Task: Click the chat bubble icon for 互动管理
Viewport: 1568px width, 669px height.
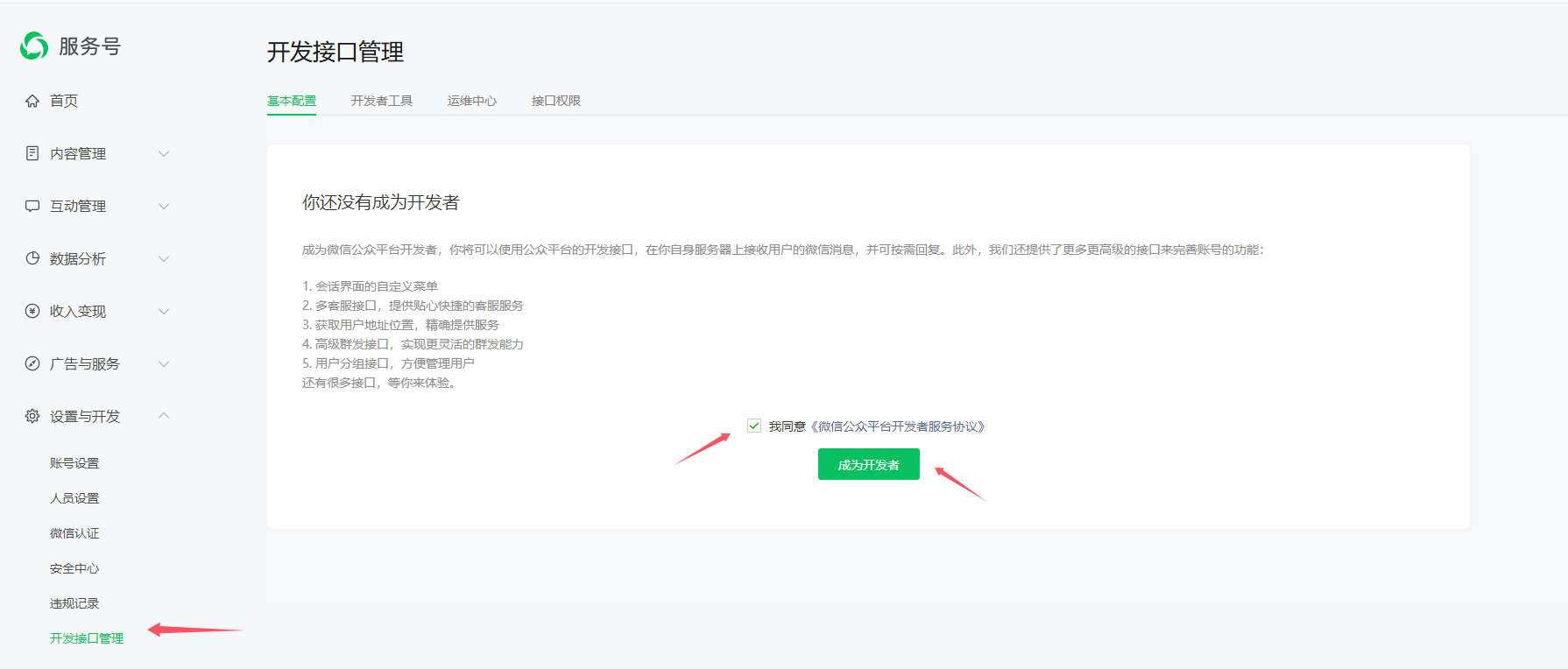Action: 32,206
